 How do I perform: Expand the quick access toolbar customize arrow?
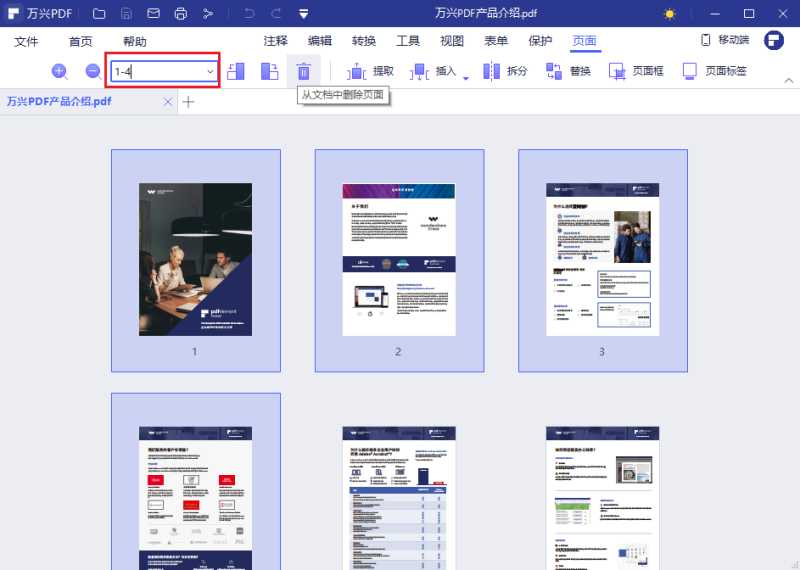coord(303,14)
